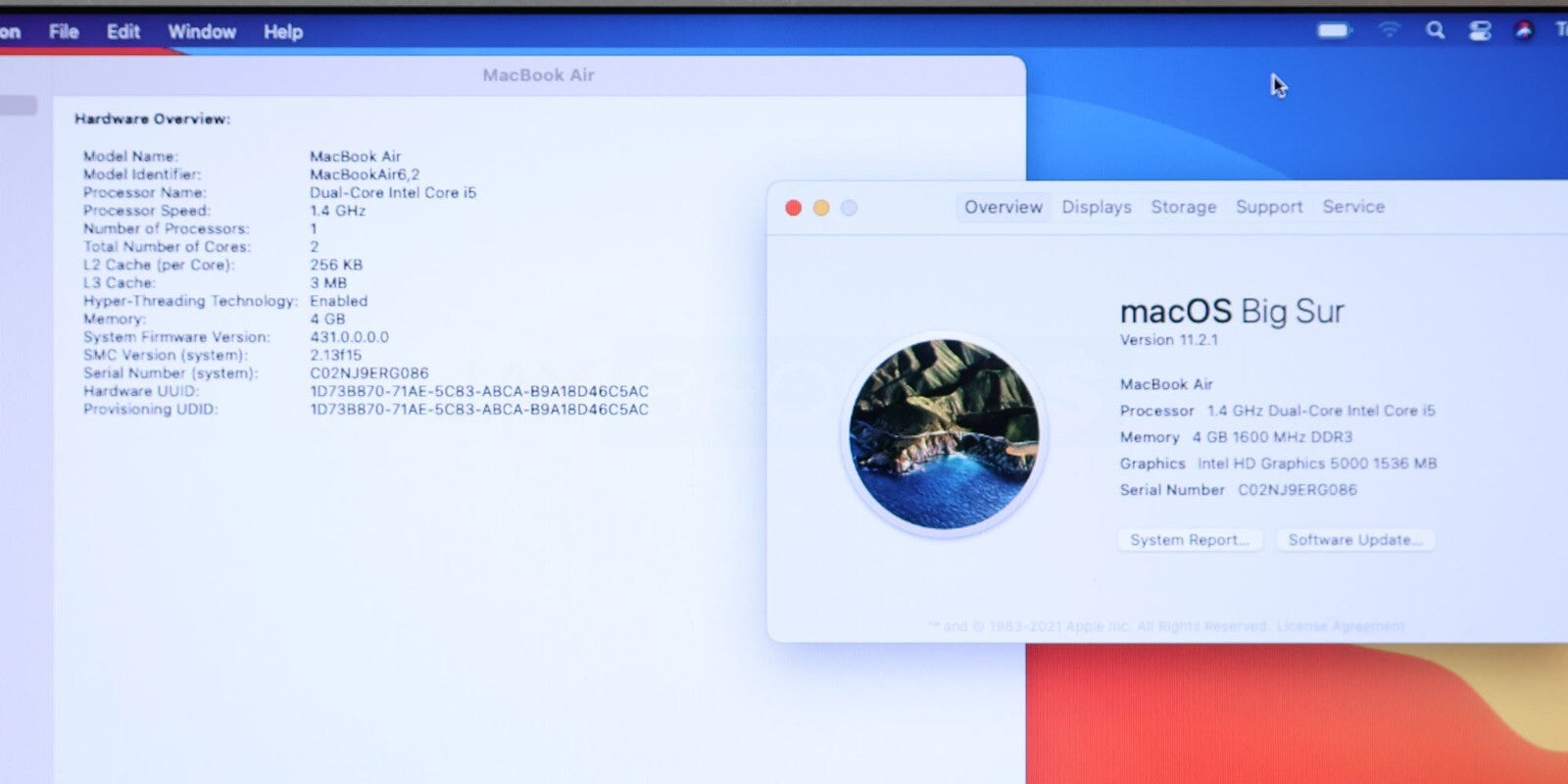Image resolution: width=1568 pixels, height=784 pixels.
Task: Click the L3 Cache 3 MB value
Action: 328,283
